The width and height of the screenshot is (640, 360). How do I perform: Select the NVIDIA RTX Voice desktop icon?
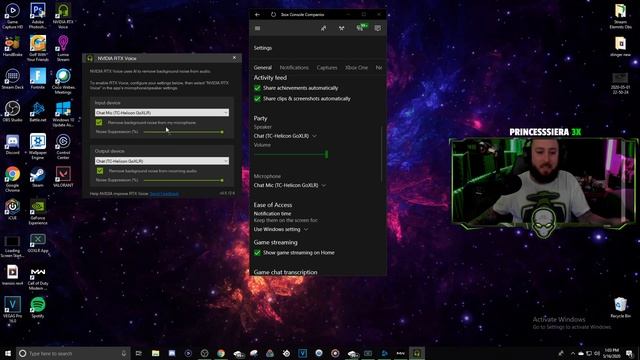coord(63,16)
